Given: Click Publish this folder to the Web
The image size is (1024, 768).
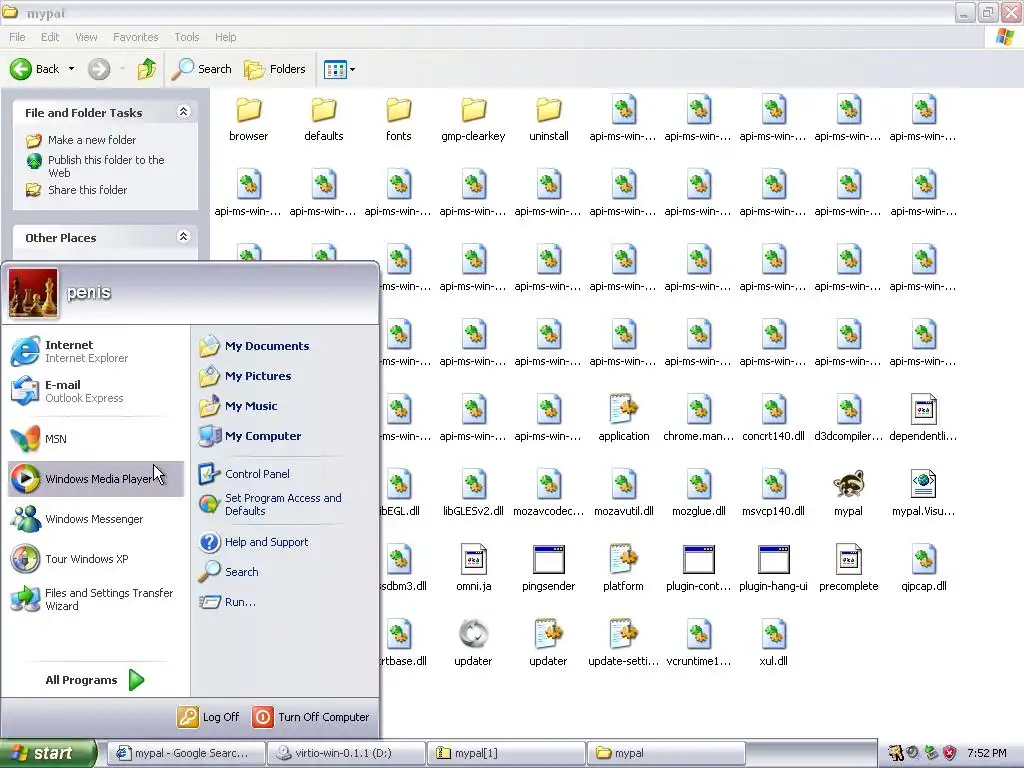Looking at the screenshot, I should click(x=95, y=166).
